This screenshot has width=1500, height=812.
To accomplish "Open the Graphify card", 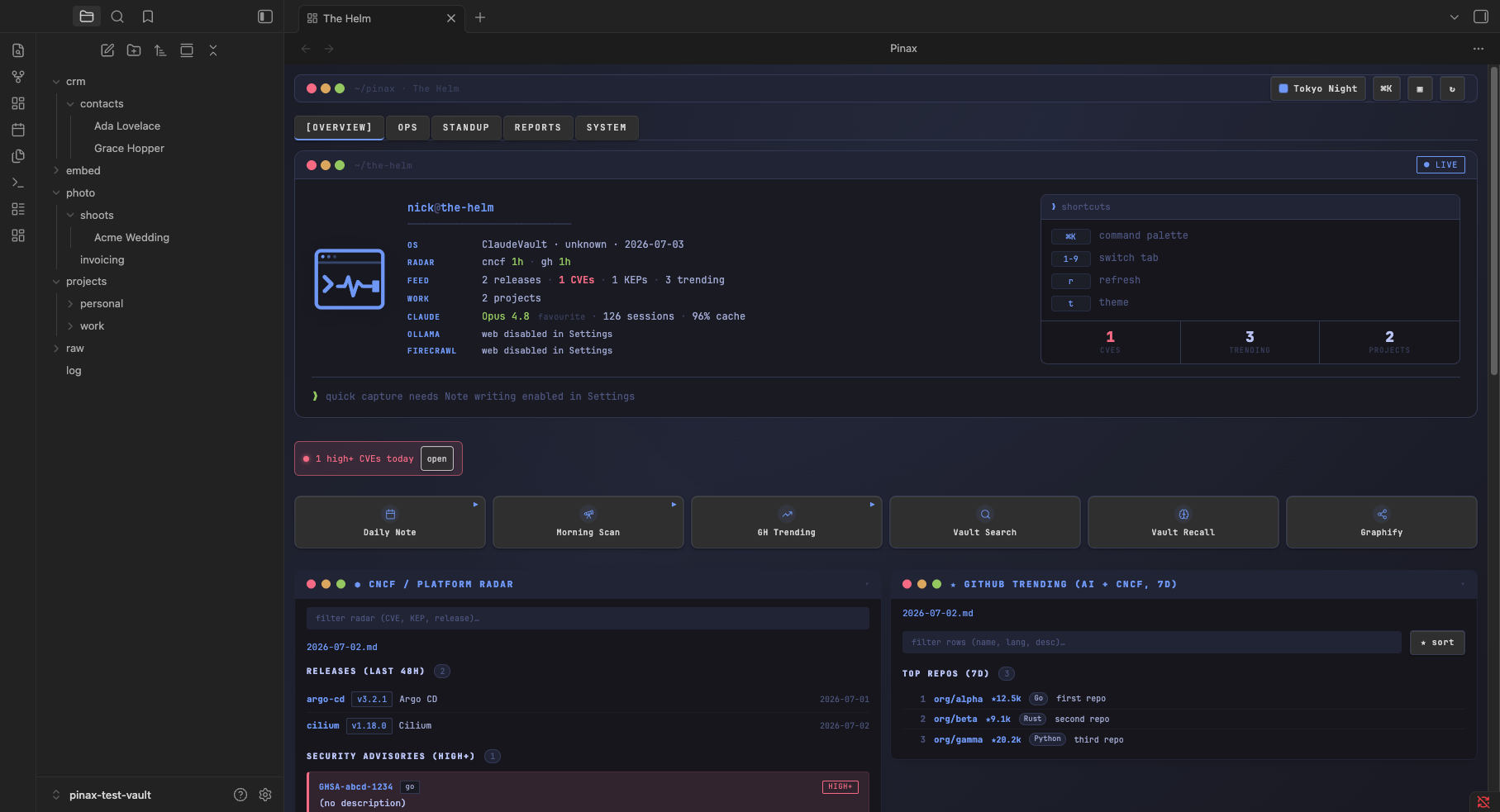I will click(1382, 522).
